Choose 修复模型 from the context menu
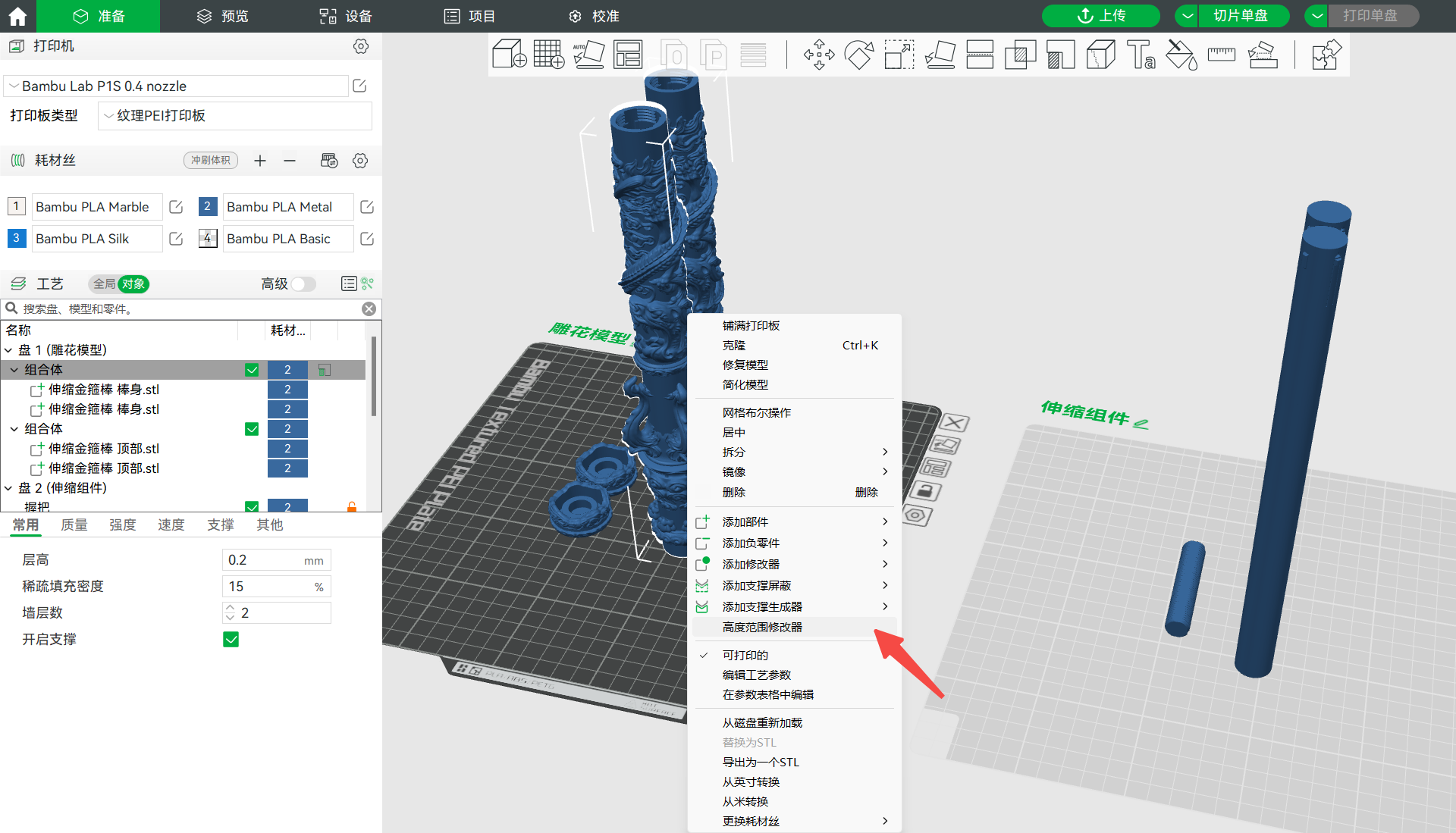Image resolution: width=1456 pixels, height=833 pixels. (795, 365)
